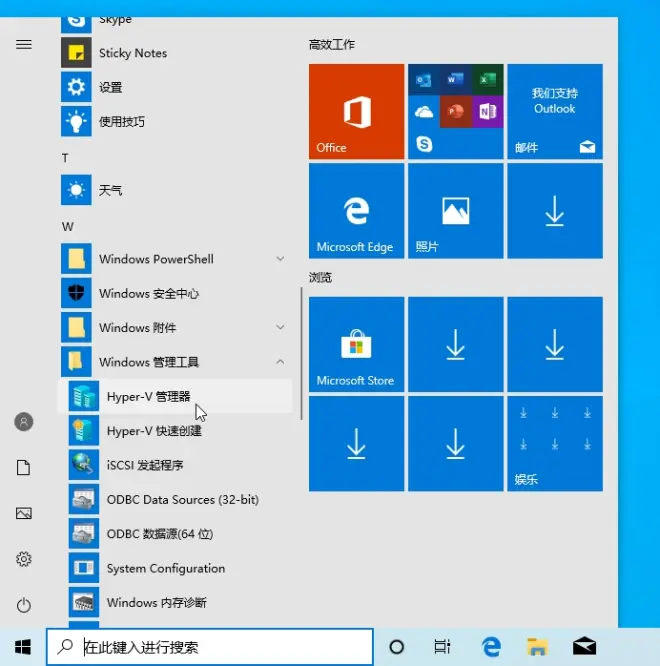Image resolution: width=660 pixels, height=666 pixels.
Task: Open the Documents shortcut in the sidebar
Action: pyautogui.click(x=24, y=468)
